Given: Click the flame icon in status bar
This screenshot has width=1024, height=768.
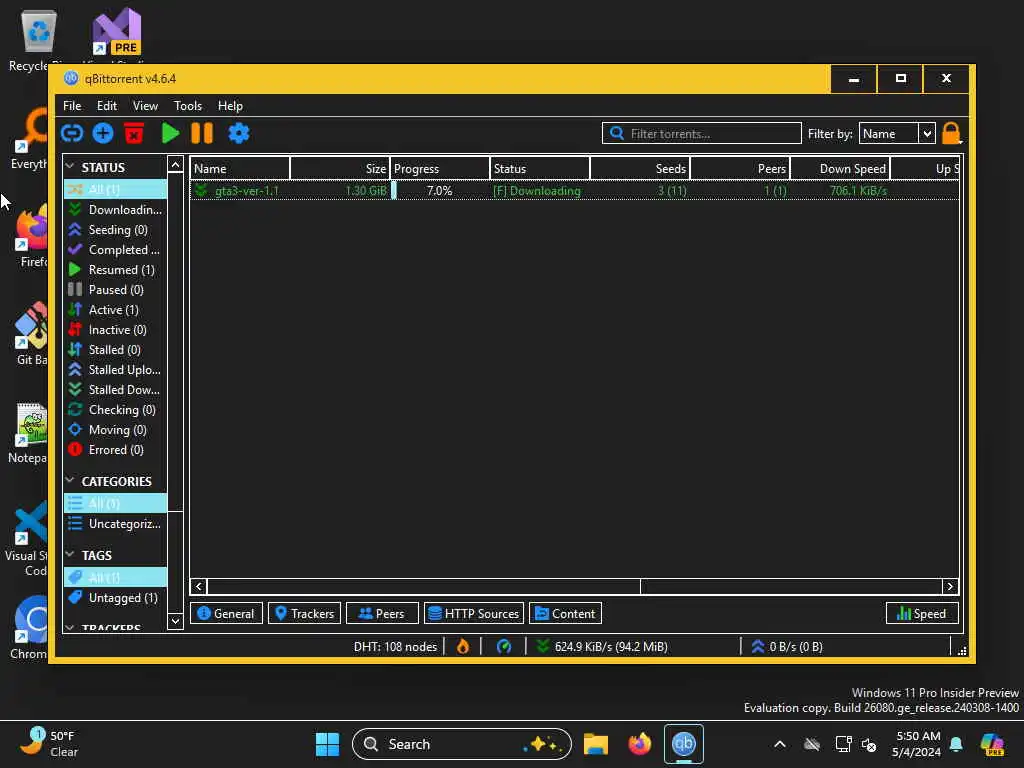Looking at the screenshot, I should 462,647.
